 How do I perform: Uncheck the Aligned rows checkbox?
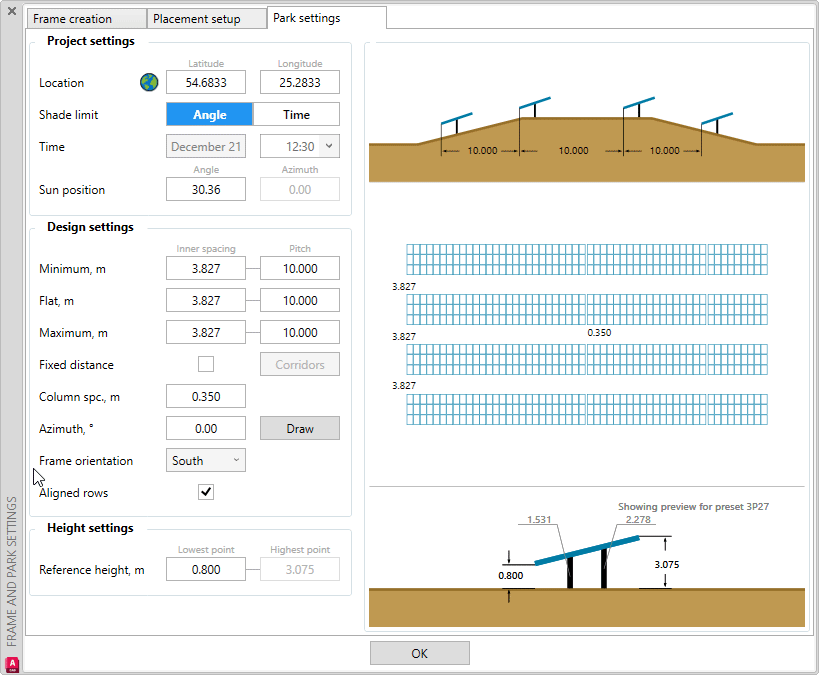[205, 492]
